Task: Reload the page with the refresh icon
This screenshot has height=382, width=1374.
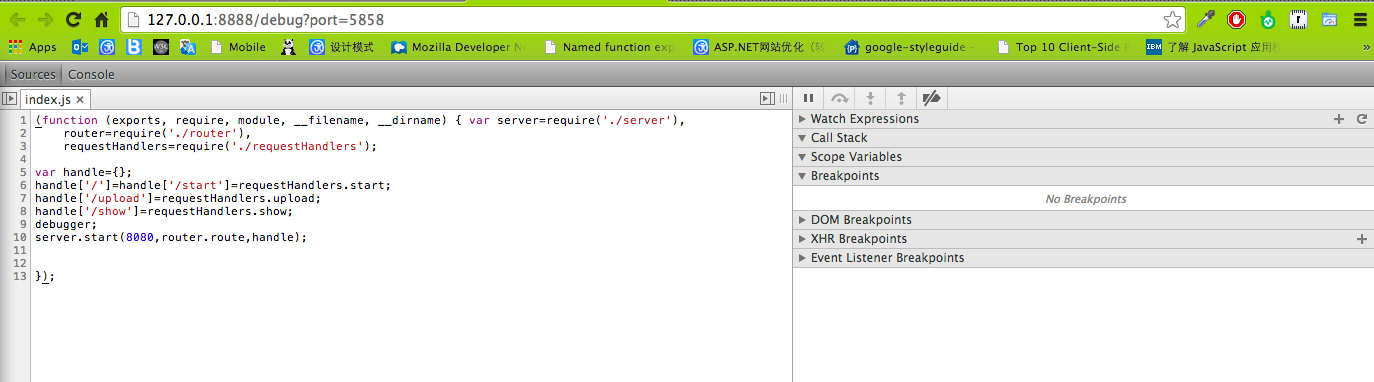Action: (73, 19)
